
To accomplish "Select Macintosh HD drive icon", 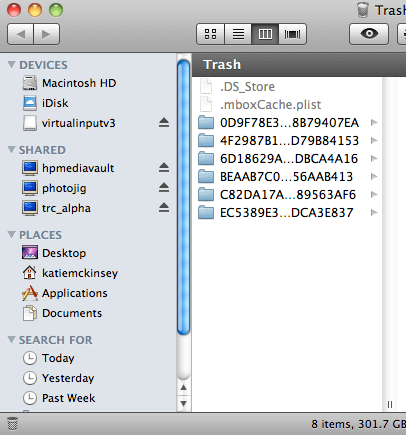I will click(30, 83).
